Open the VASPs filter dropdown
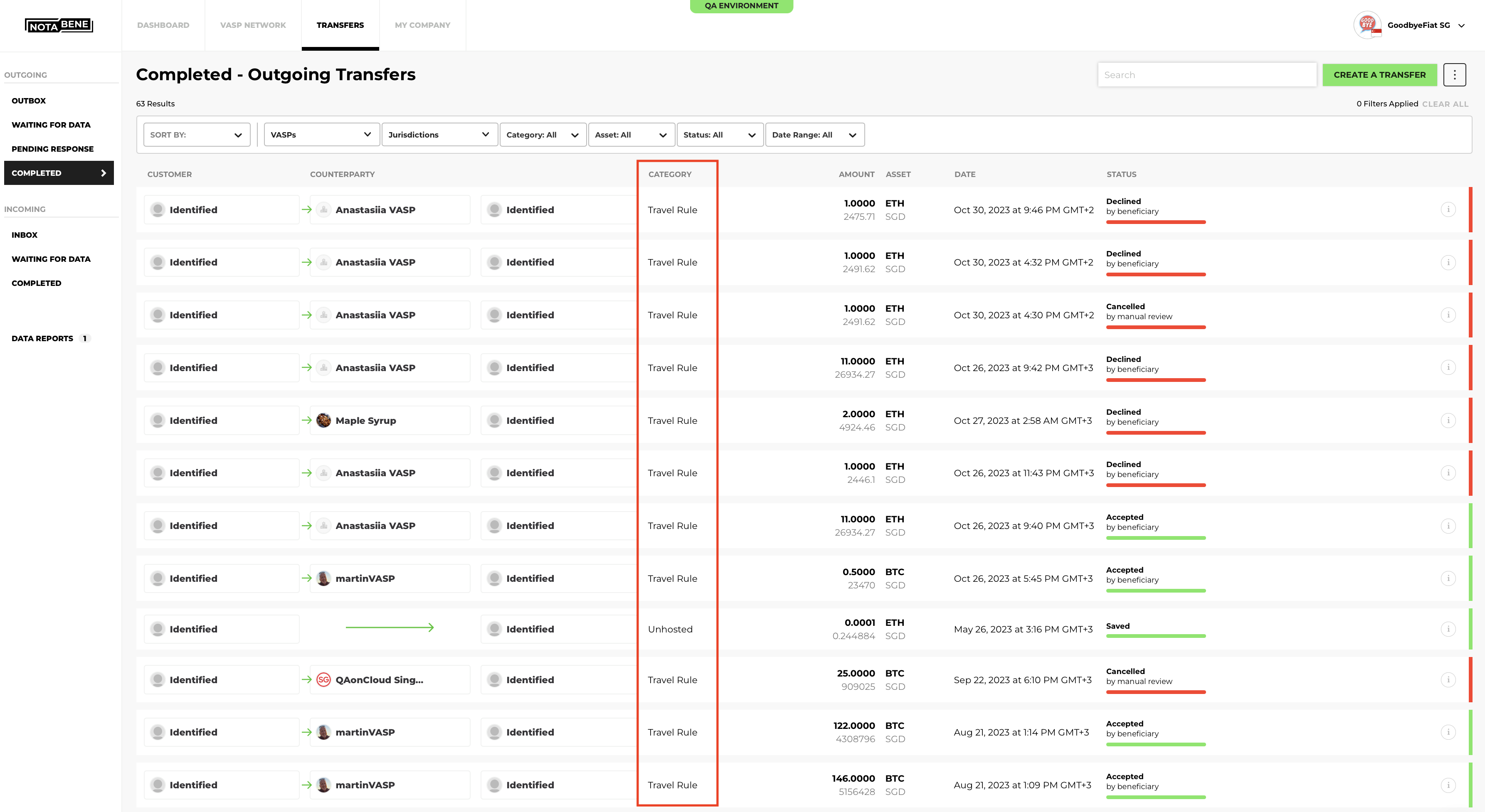The height and width of the screenshot is (812, 1485). tap(322, 135)
